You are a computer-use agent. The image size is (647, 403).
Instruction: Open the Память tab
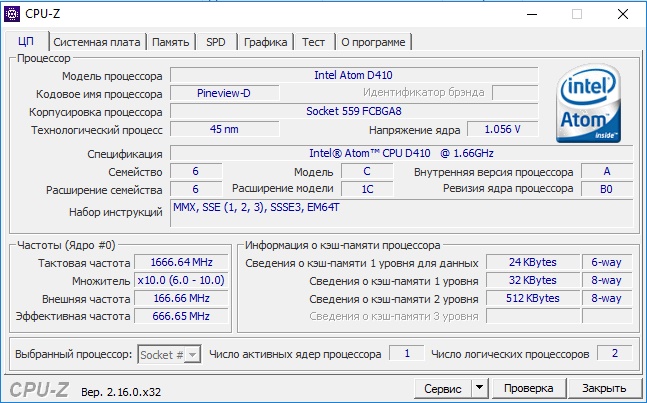(170, 42)
